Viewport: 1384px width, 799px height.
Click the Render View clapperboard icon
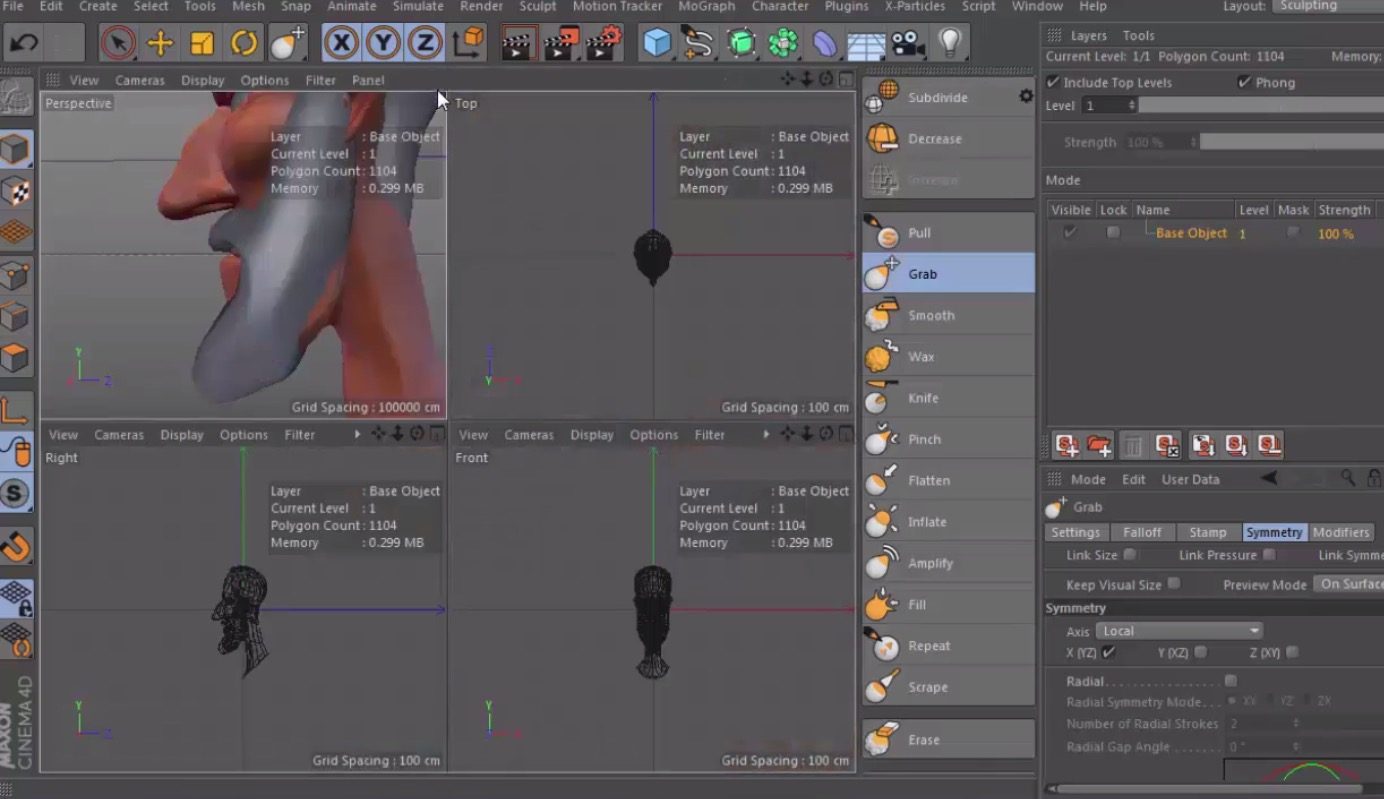(518, 43)
